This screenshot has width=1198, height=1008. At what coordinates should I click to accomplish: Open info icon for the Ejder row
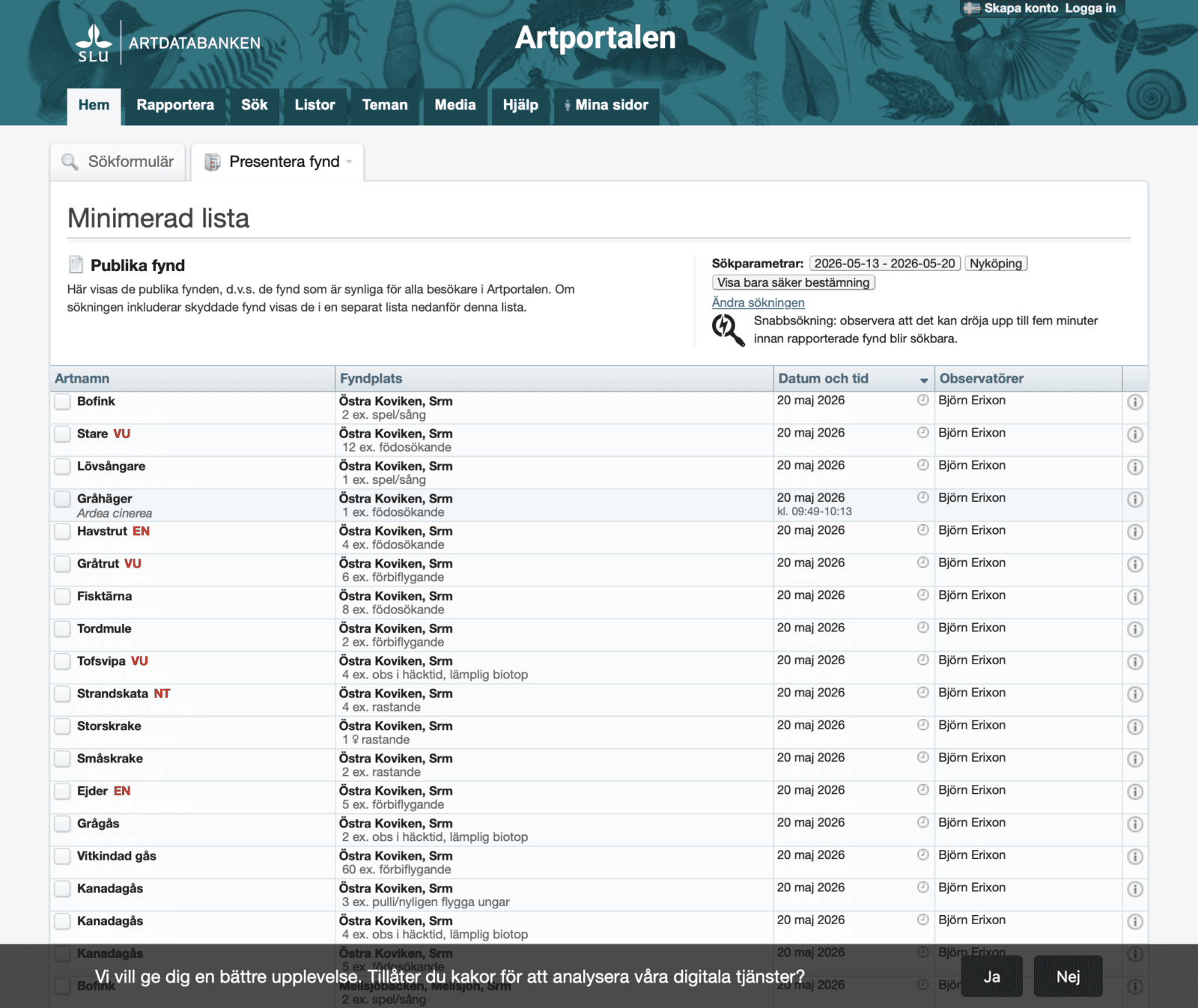coord(1135,792)
